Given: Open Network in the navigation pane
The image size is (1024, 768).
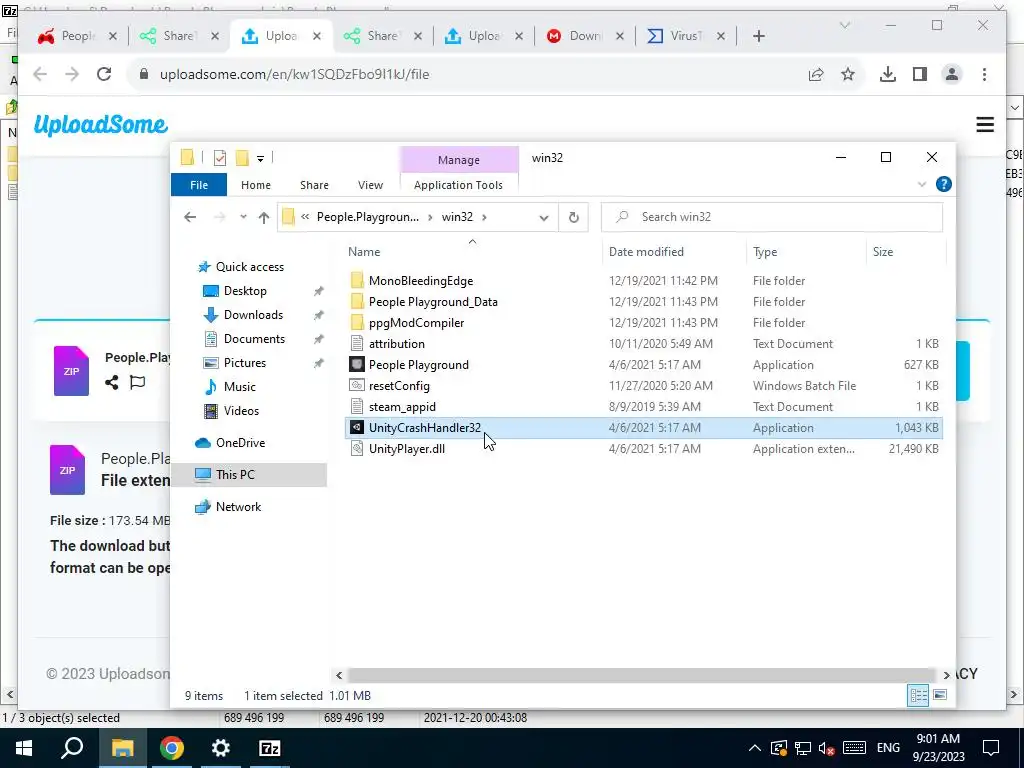Looking at the screenshot, I should (x=238, y=507).
